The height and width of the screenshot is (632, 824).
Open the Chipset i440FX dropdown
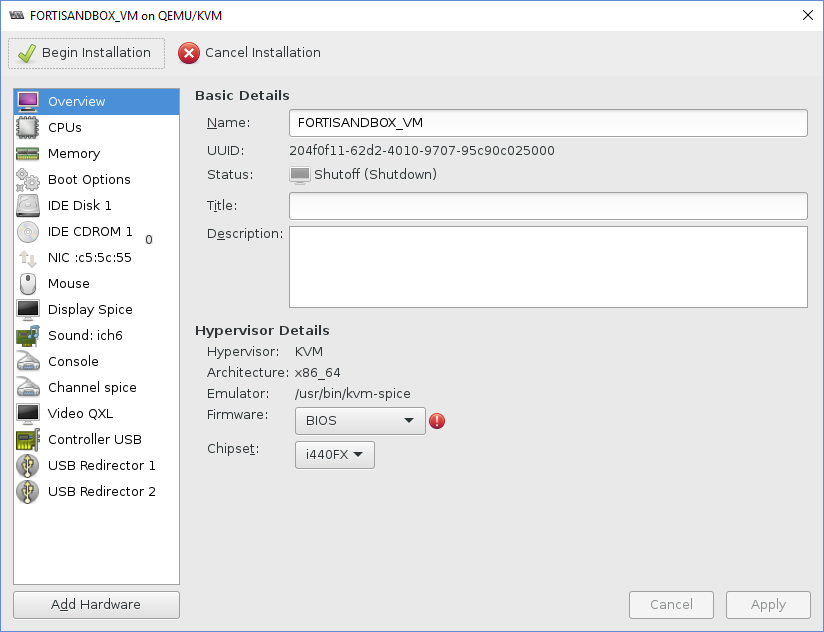pyautogui.click(x=335, y=454)
